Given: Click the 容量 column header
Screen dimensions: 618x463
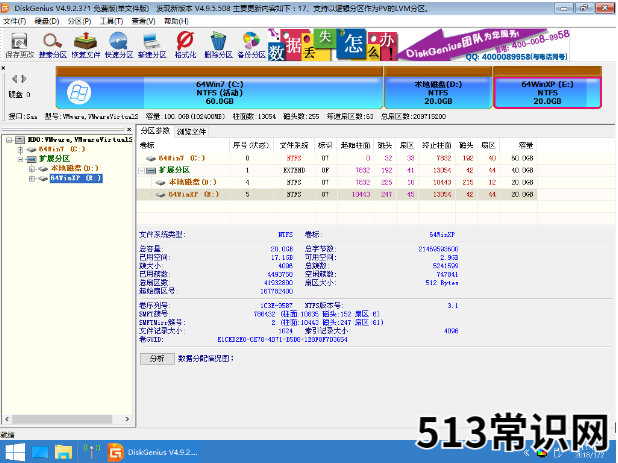Looking at the screenshot, I should point(519,145).
